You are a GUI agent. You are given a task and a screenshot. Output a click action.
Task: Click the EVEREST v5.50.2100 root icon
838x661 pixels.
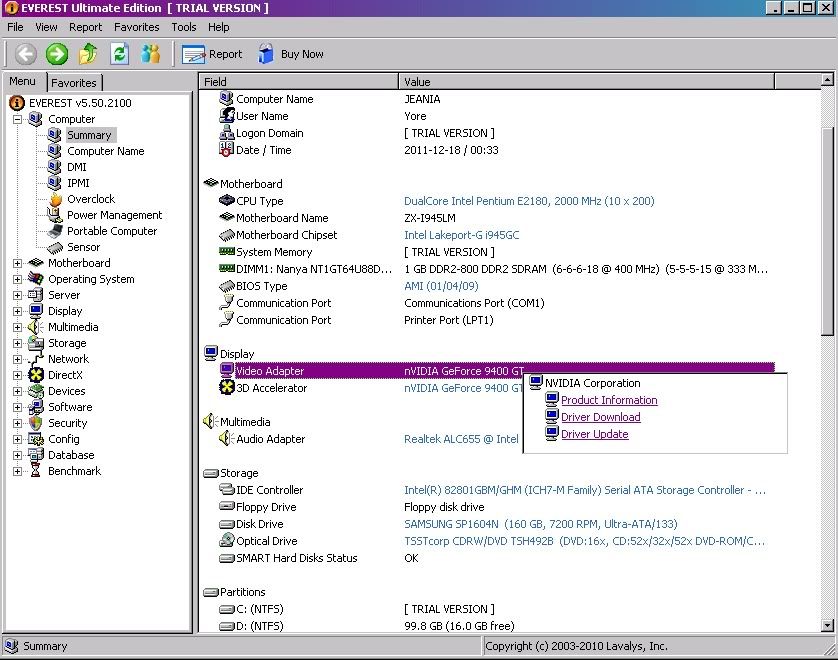click(x=17, y=103)
